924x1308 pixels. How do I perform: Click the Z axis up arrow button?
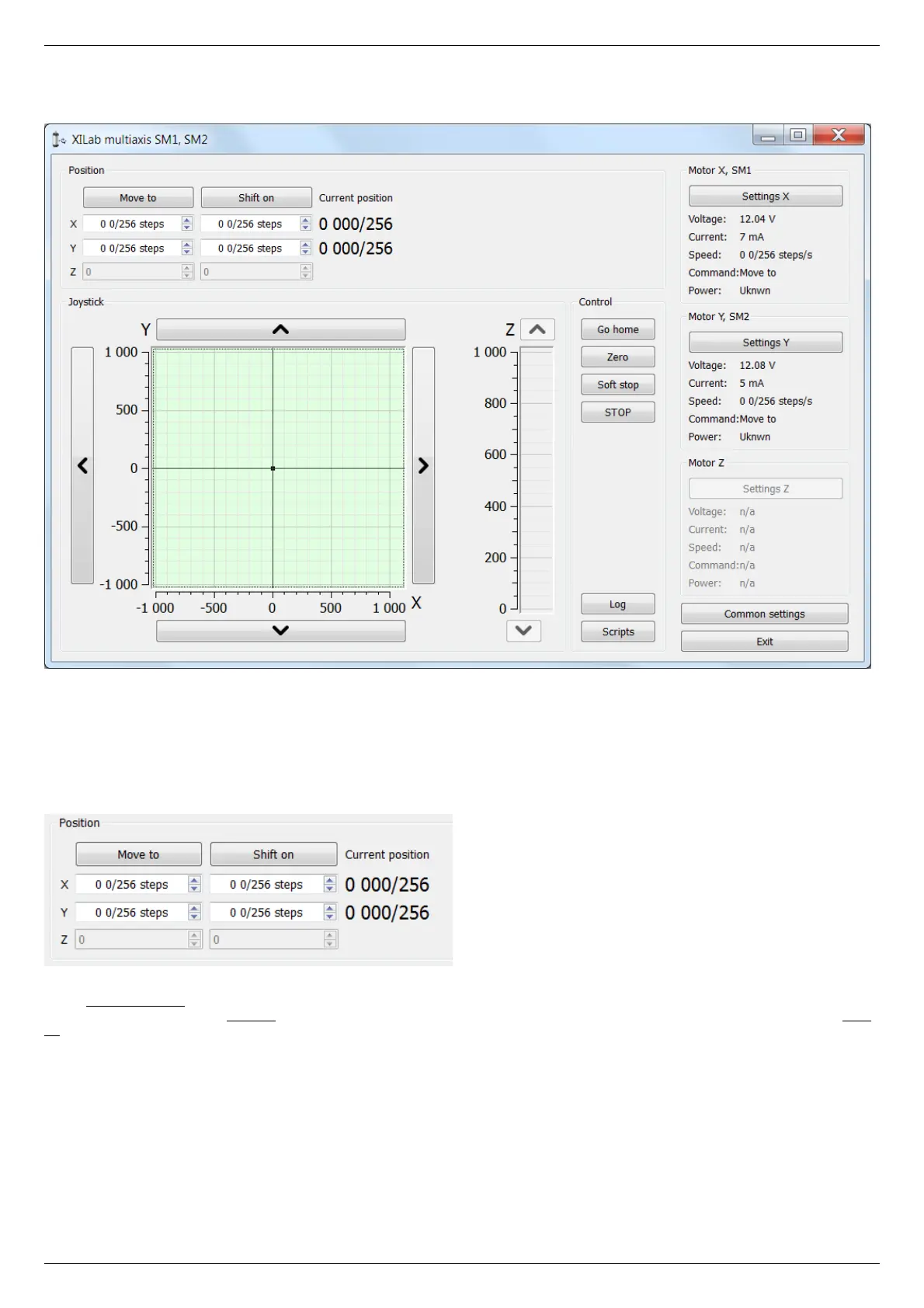point(537,329)
